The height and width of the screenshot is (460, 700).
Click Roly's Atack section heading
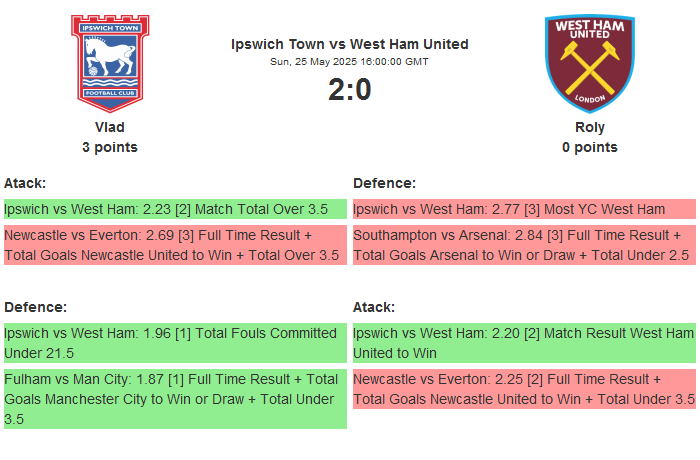374,307
